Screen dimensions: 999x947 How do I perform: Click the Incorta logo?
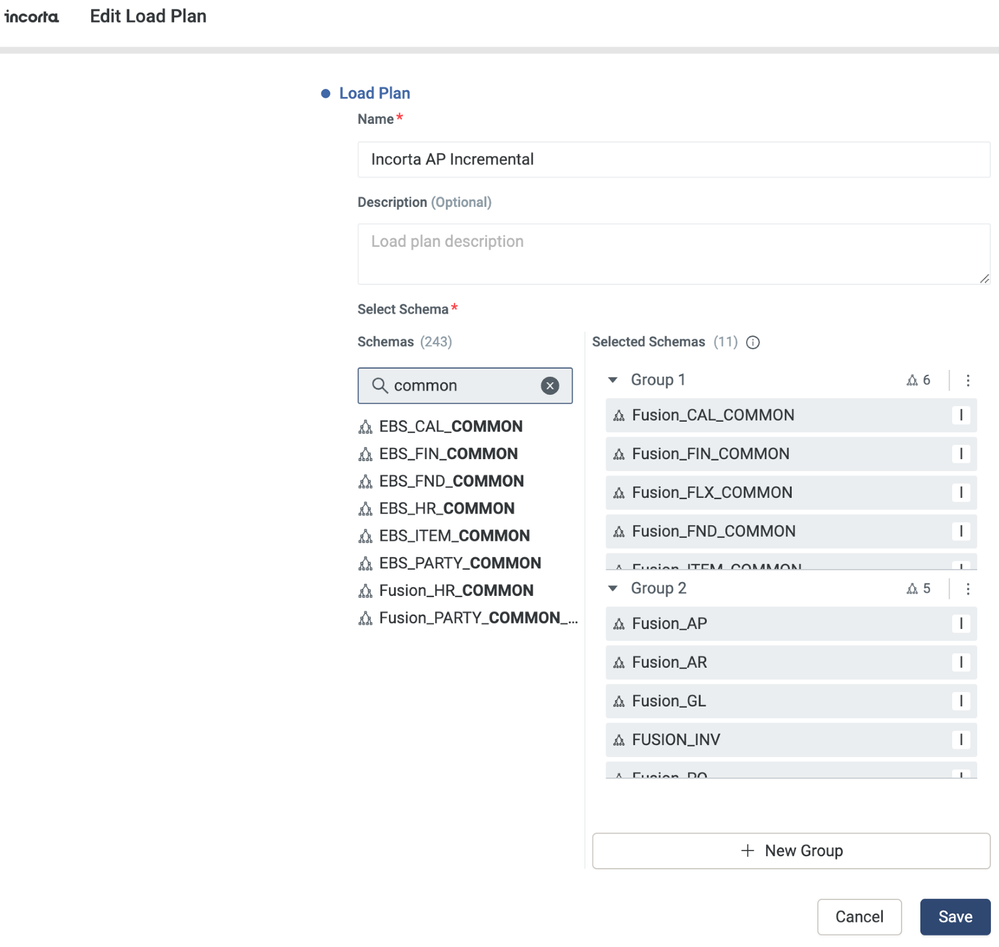tap(32, 17)
